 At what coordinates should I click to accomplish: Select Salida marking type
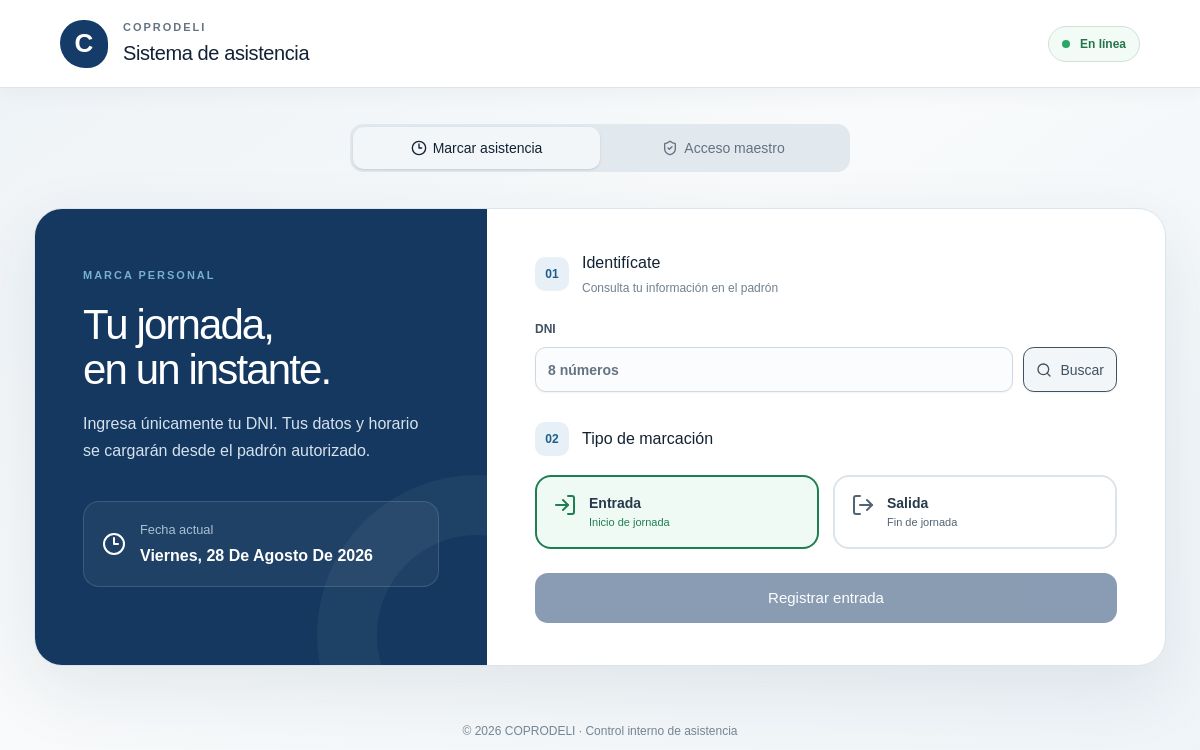point(975,512)
